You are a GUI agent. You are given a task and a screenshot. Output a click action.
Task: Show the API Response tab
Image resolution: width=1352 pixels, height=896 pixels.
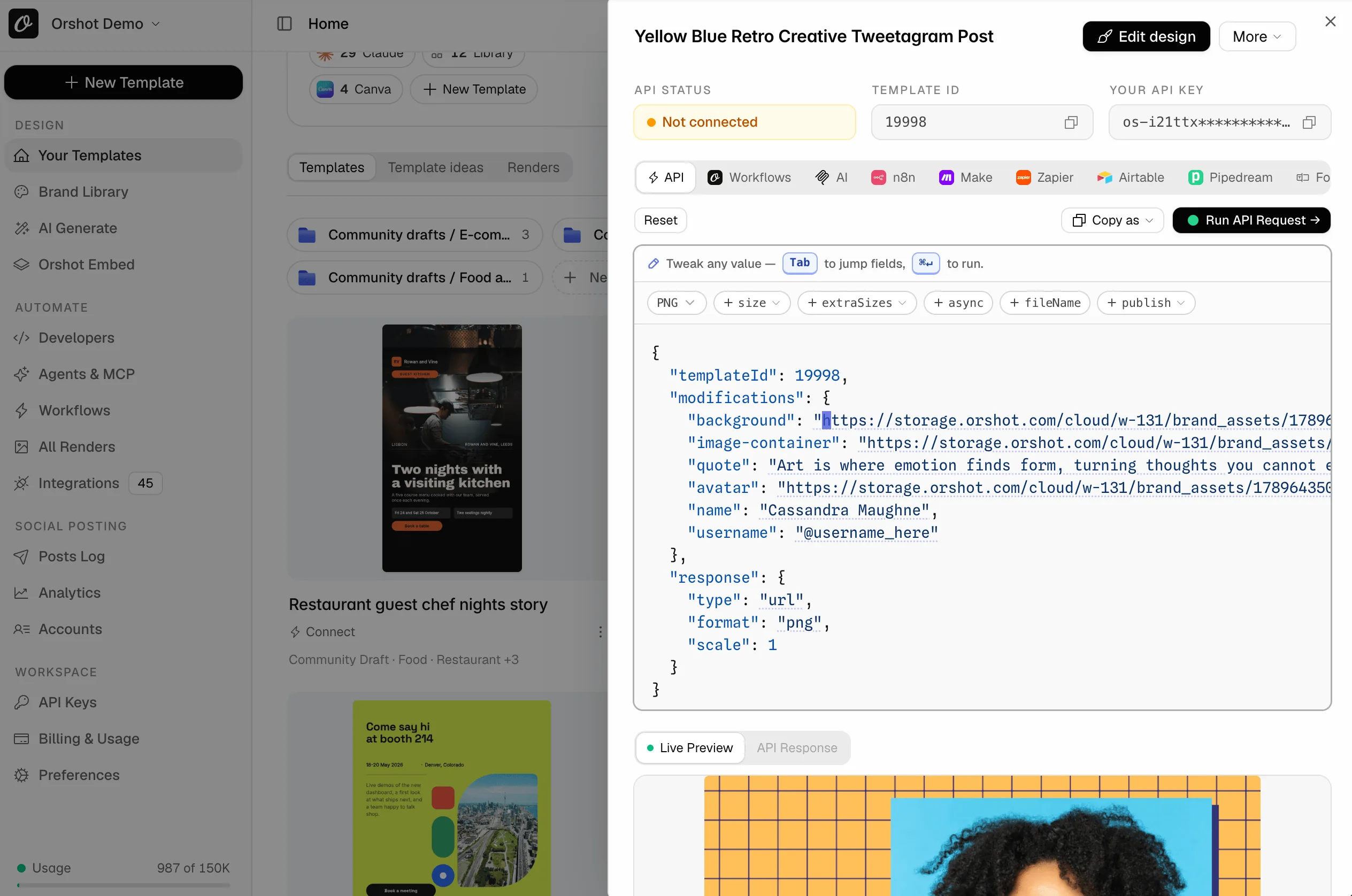797,748
